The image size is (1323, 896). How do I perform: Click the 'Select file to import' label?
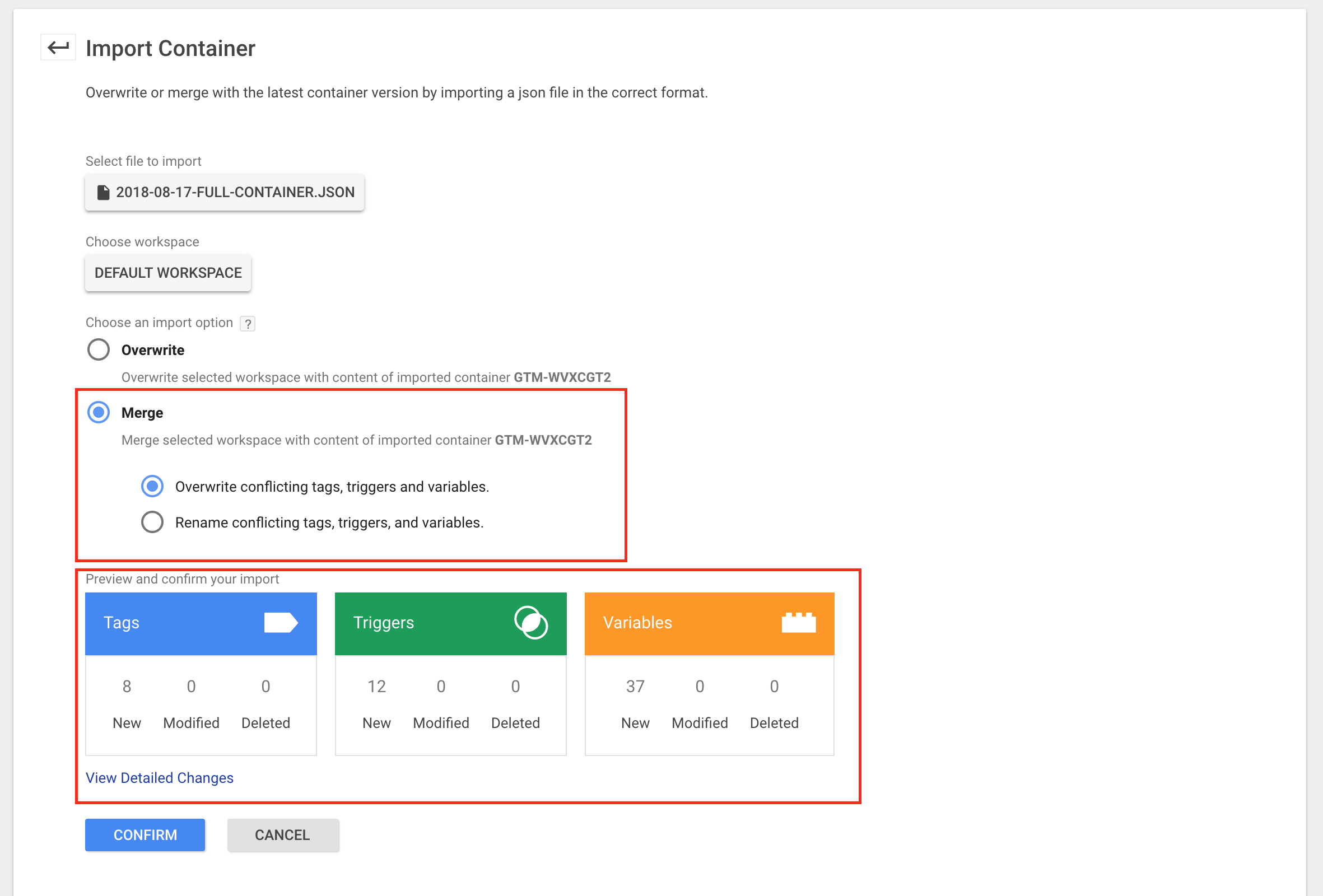(x=143, y=161)
